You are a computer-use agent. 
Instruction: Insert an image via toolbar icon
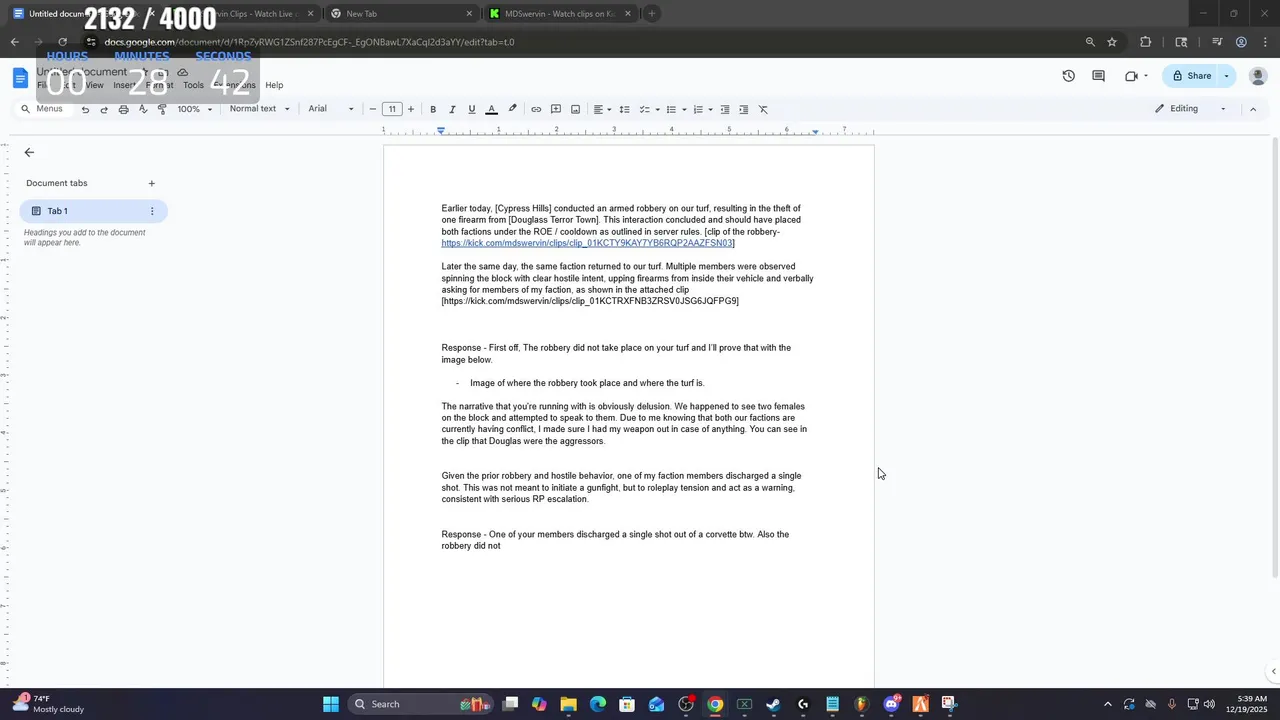click(x=575, y=109)
